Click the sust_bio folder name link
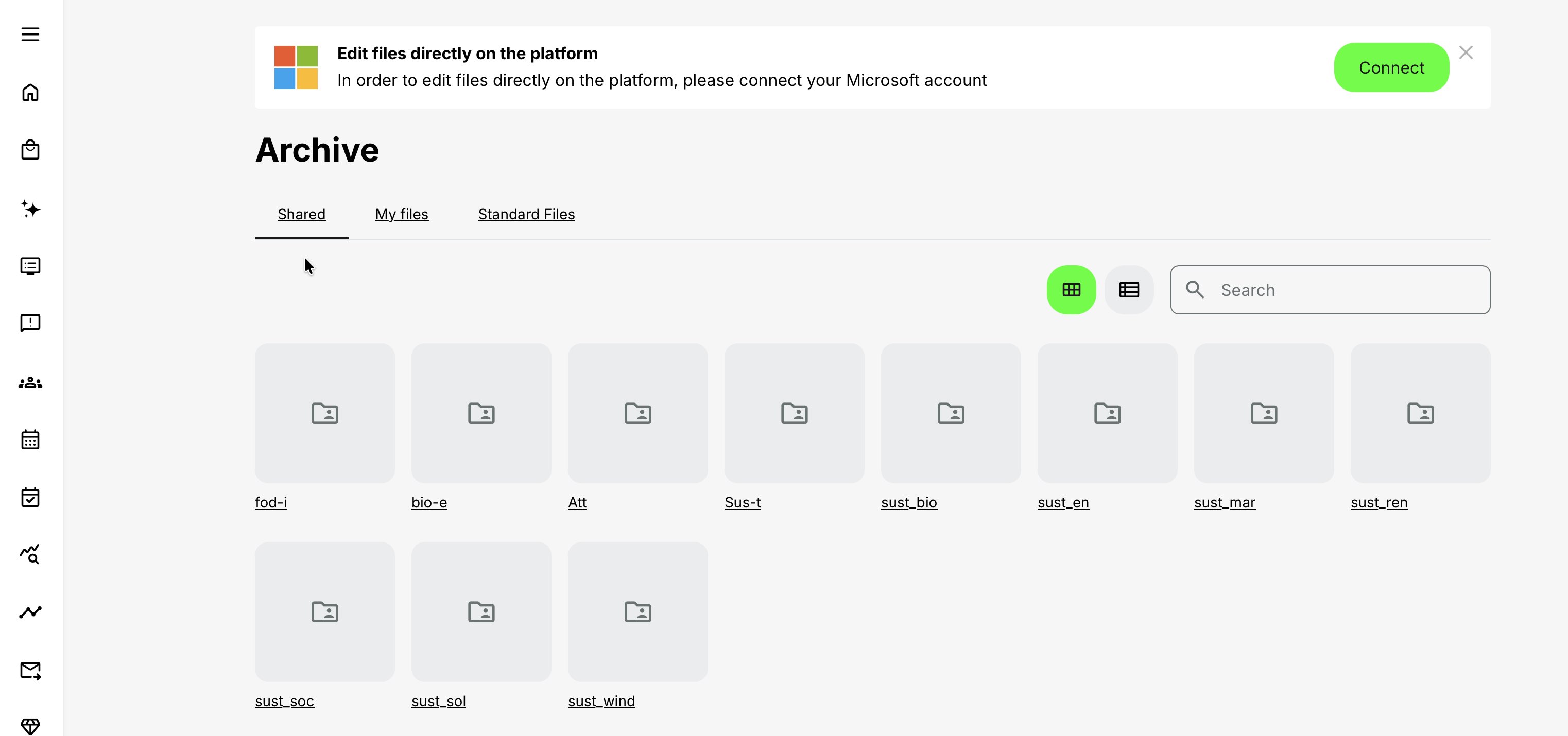The image size is (1568, 736). coord(909,502)
